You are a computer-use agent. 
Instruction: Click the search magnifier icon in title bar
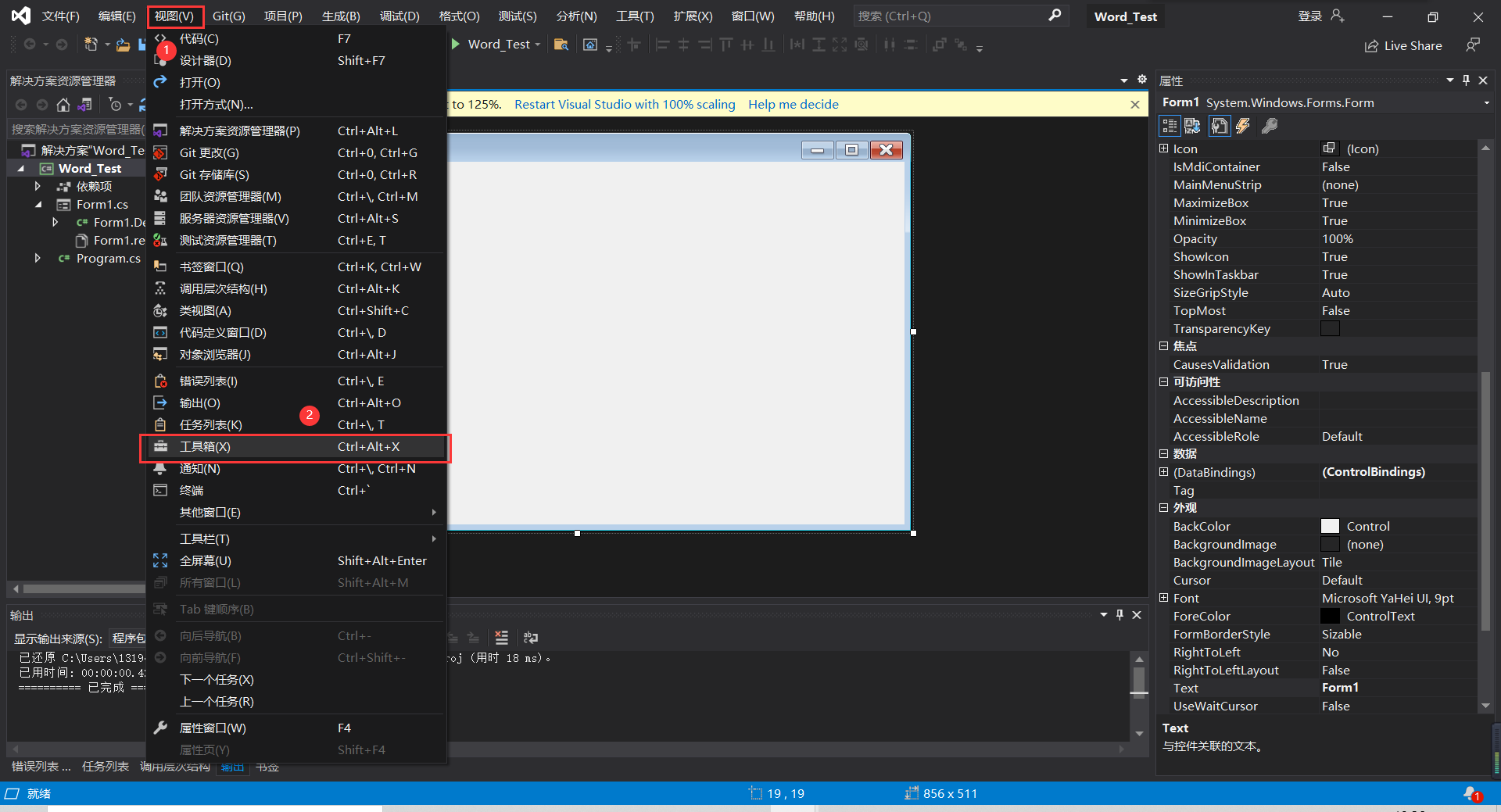pos(1055,16)
